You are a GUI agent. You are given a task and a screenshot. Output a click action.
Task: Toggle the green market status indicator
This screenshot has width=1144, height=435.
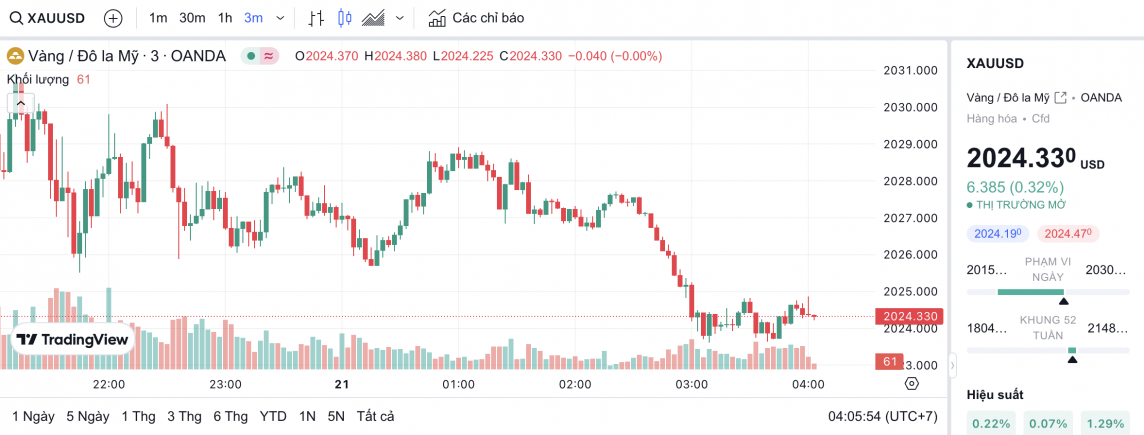[x=248, y=56]
